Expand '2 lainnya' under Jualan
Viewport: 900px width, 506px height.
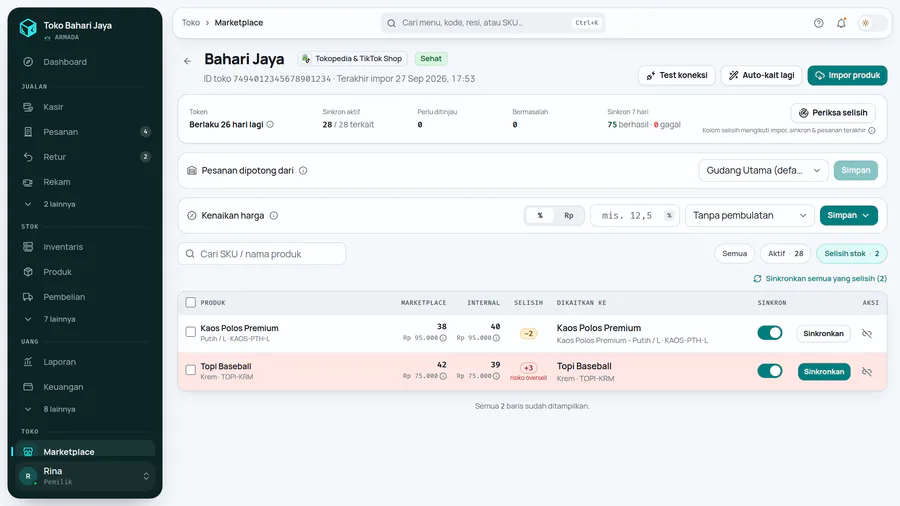pyautogui.click(x=84, y=204)
